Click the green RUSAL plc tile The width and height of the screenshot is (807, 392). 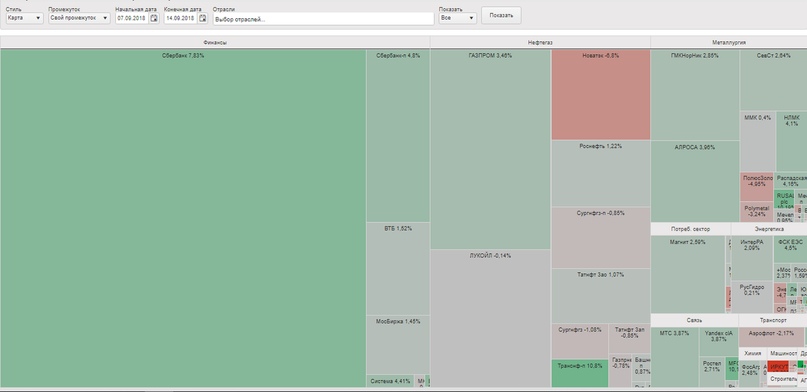tap(784, 199)
